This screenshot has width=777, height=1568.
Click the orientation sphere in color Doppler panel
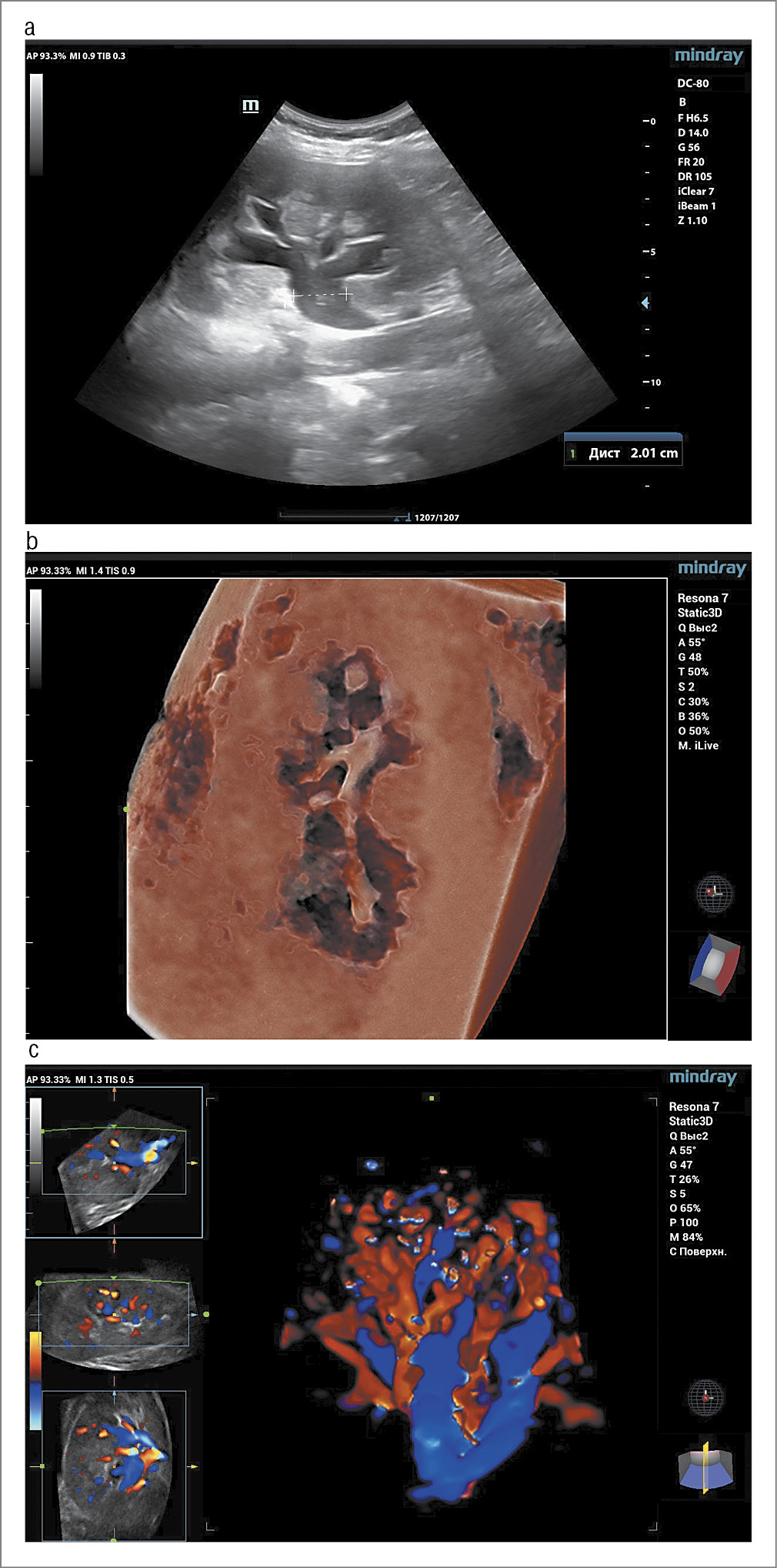tap(705, 1396)
